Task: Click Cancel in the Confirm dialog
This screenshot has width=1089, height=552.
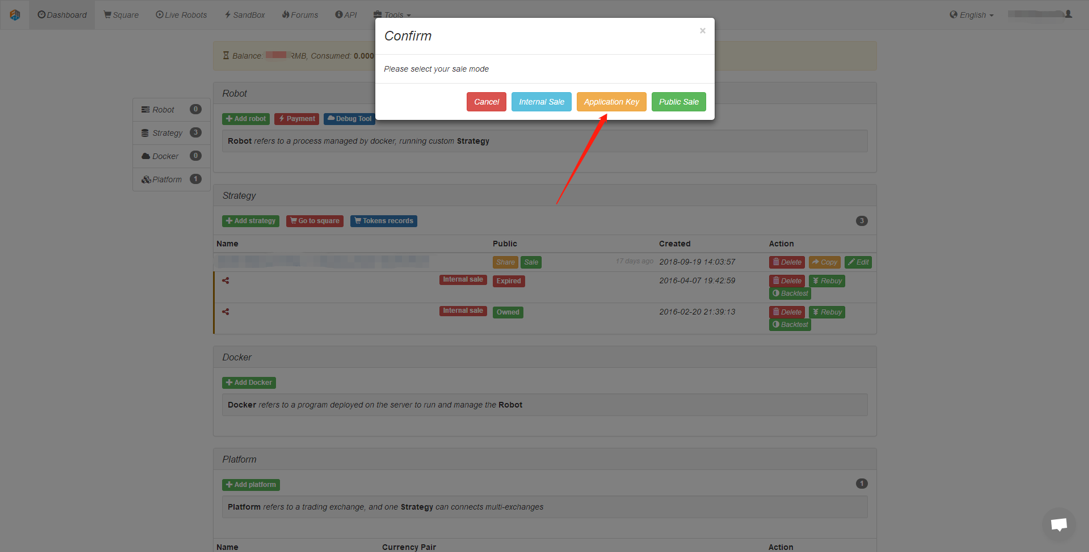Action: pyautogui.click(x=486, y=102)
